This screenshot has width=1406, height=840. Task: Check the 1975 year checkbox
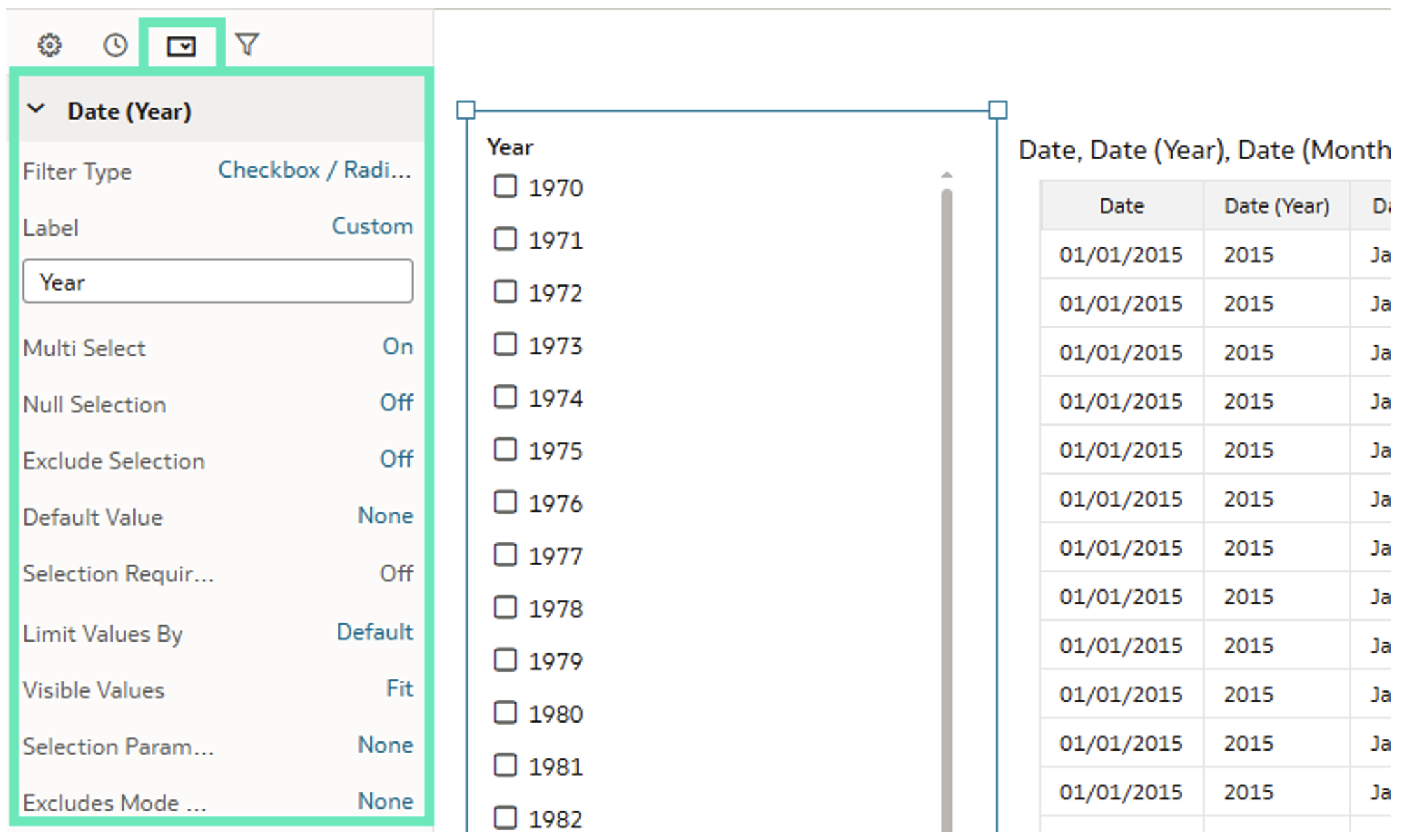[x=505, y=449]
